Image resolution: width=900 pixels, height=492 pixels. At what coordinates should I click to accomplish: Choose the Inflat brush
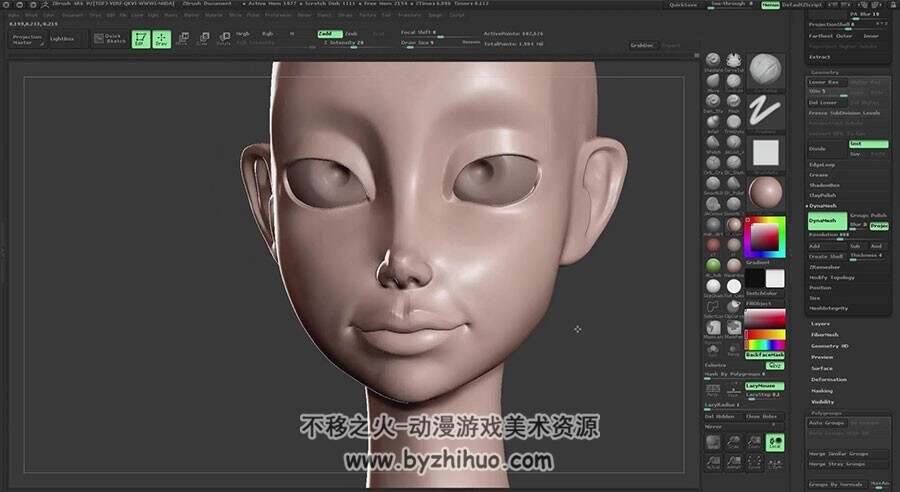point(713,123)
